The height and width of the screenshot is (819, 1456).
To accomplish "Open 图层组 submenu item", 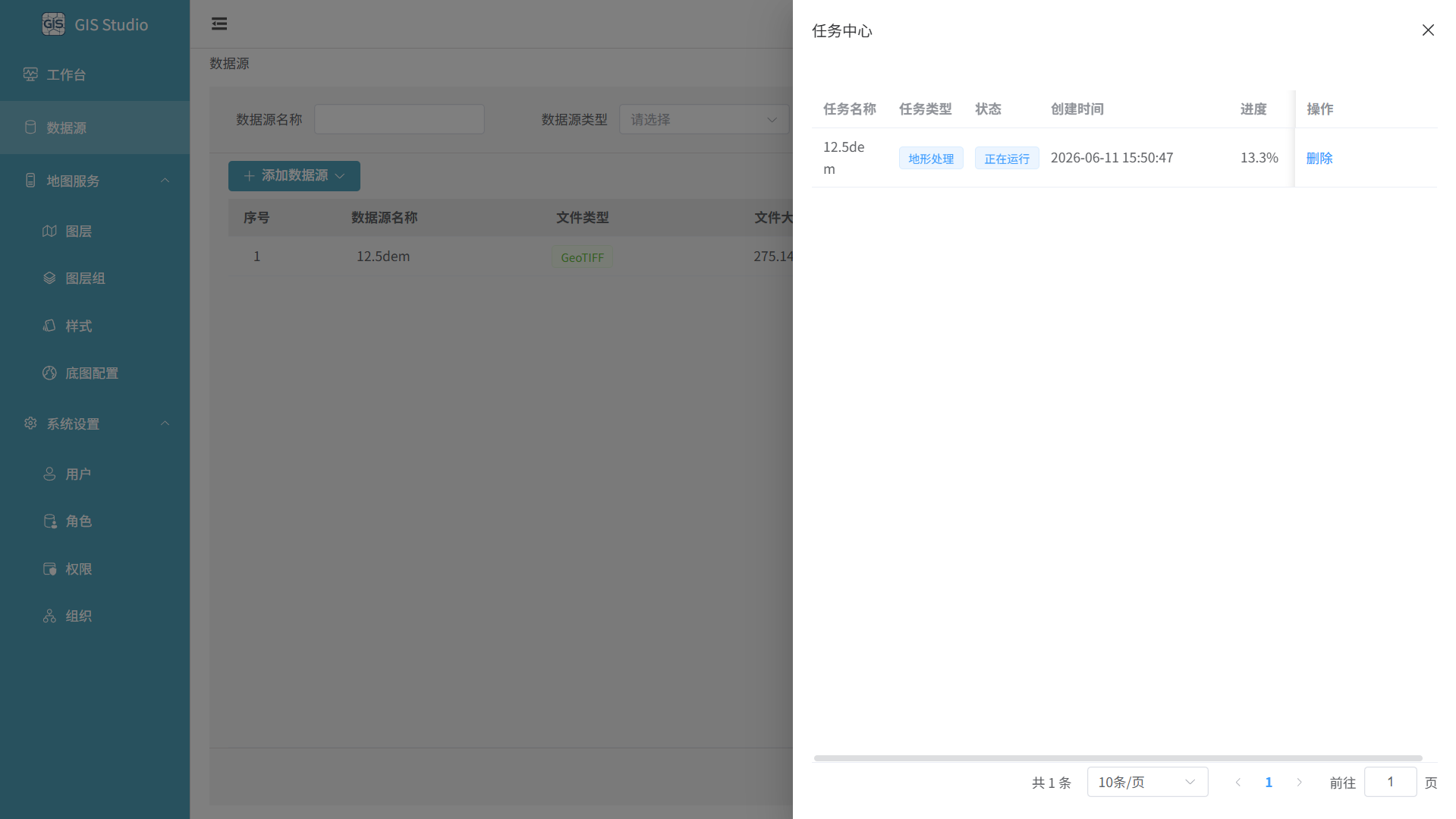I will coord(95,278).
